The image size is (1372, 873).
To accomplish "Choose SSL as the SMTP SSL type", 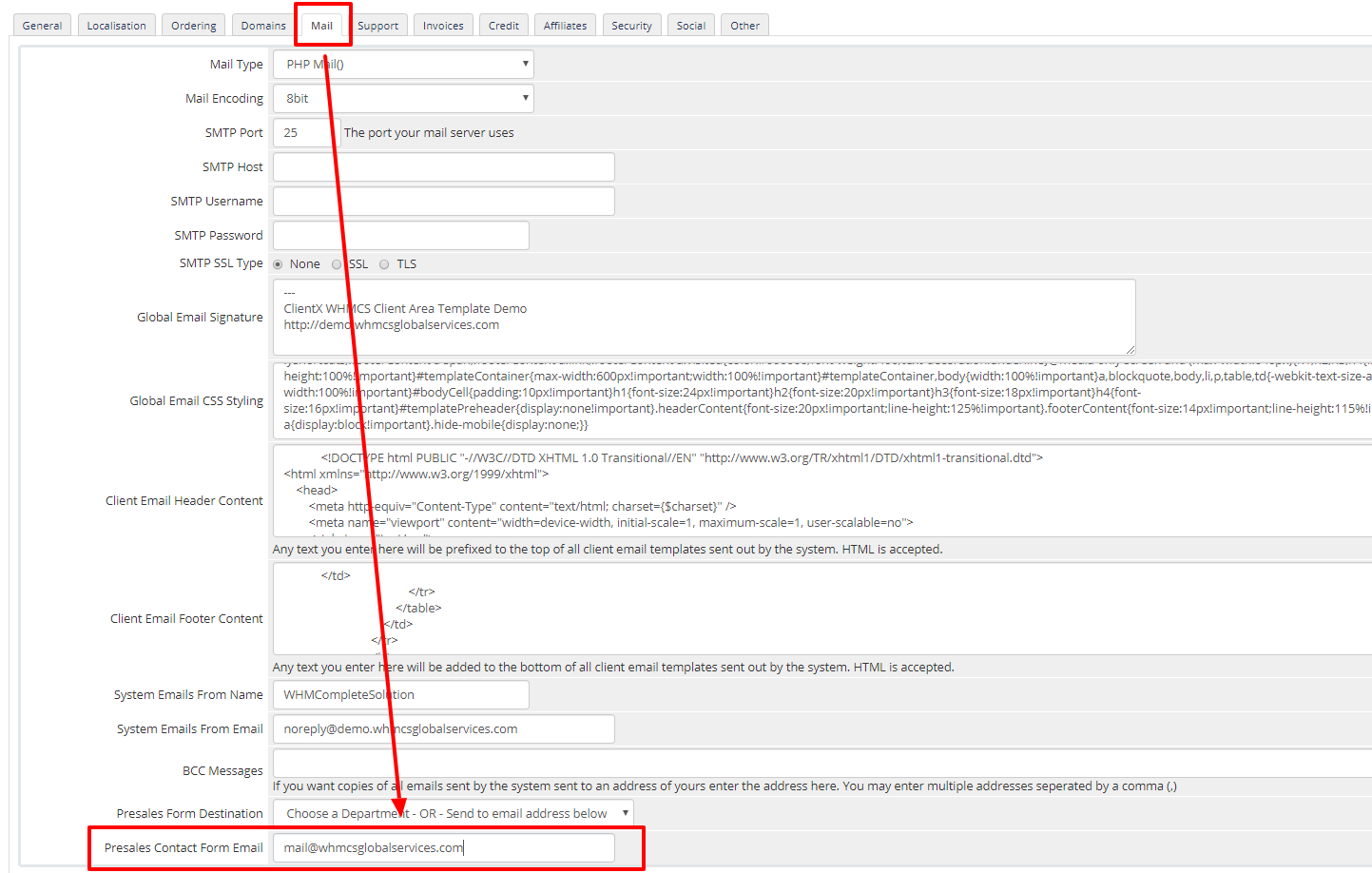I will [337, 264].
